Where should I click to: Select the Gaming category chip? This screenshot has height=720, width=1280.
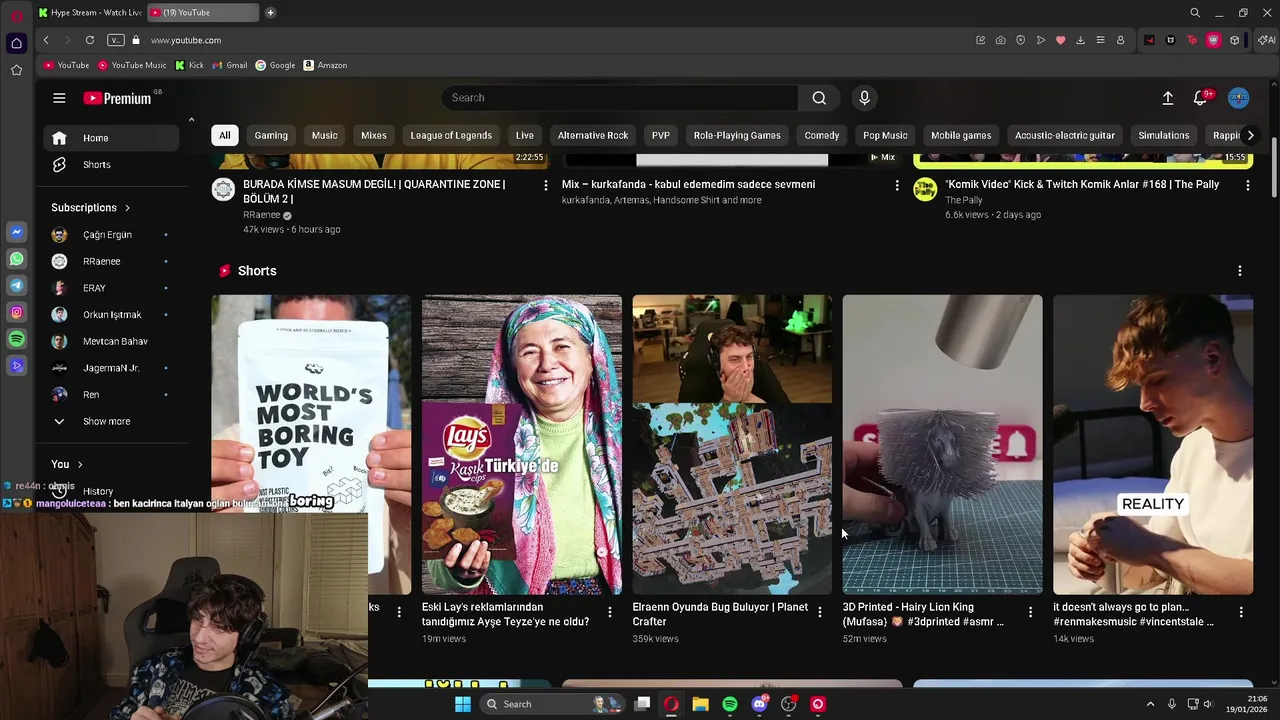(271, 135)
